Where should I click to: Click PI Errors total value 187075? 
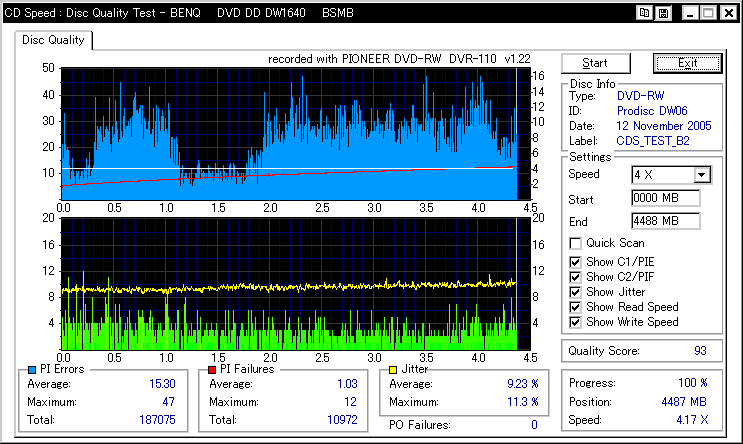pos(157,420)
